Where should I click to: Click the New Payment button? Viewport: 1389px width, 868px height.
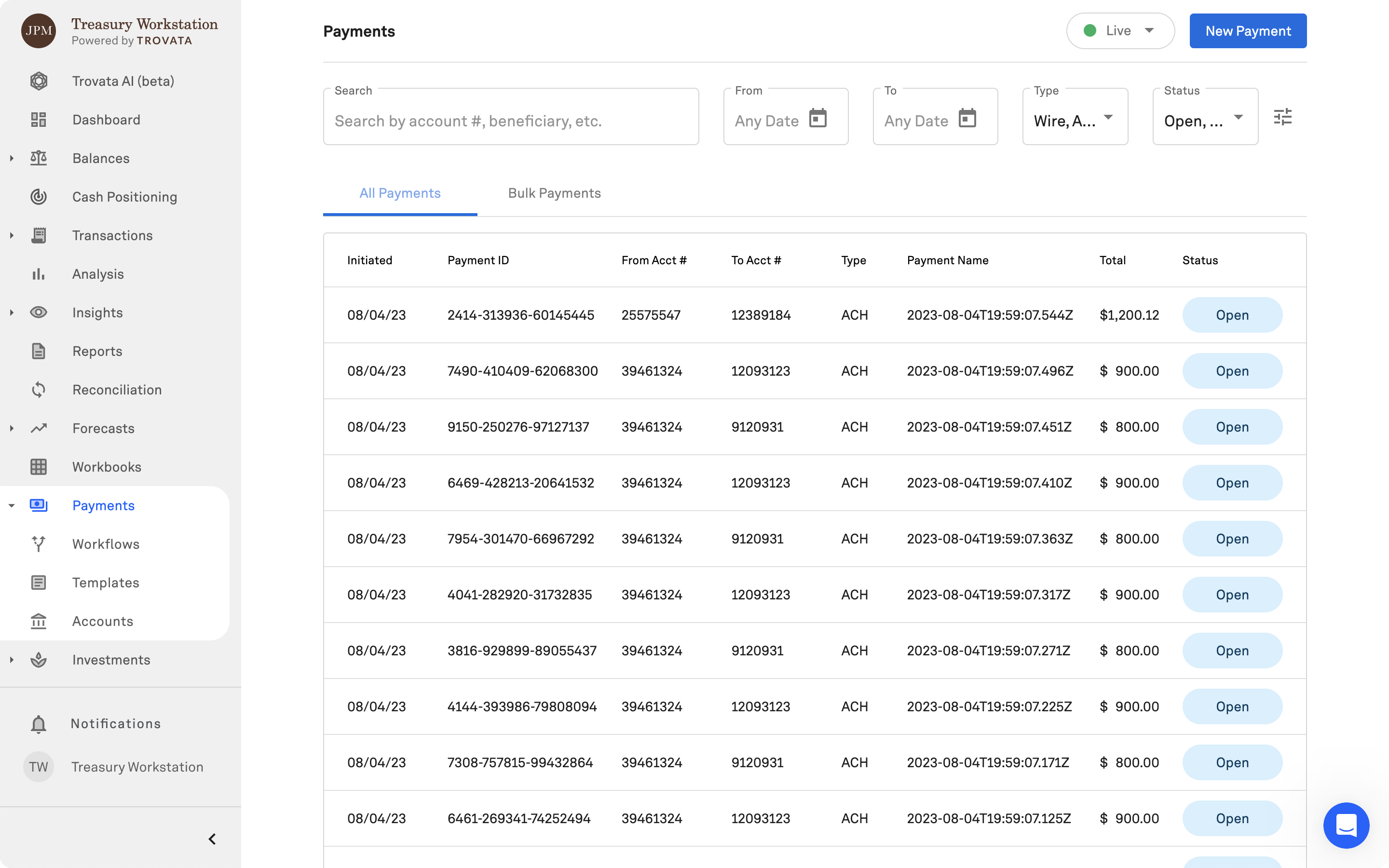tap(1247, 31)
